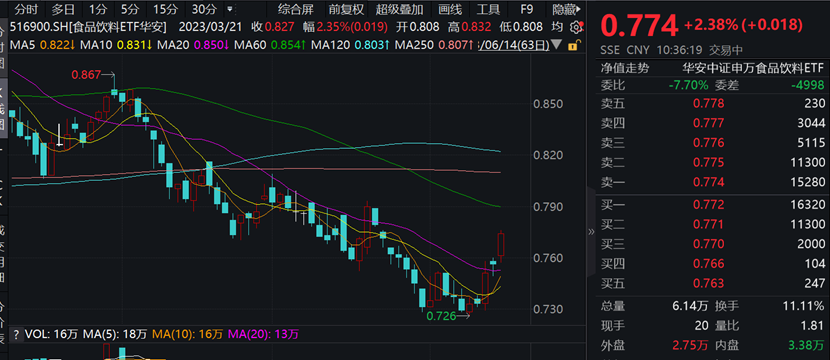Image resolution: width=830 pixels, height=360 pixels.
Task: Click the 量比 1.81 value
Action: pyautogui.click(x=813, y=326)
